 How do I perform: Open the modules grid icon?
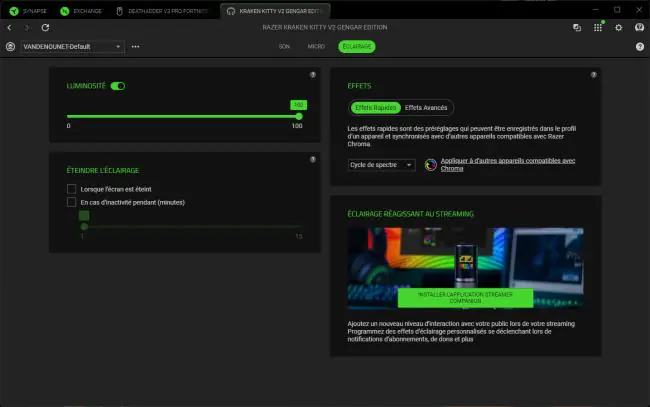tap(597, 27)
